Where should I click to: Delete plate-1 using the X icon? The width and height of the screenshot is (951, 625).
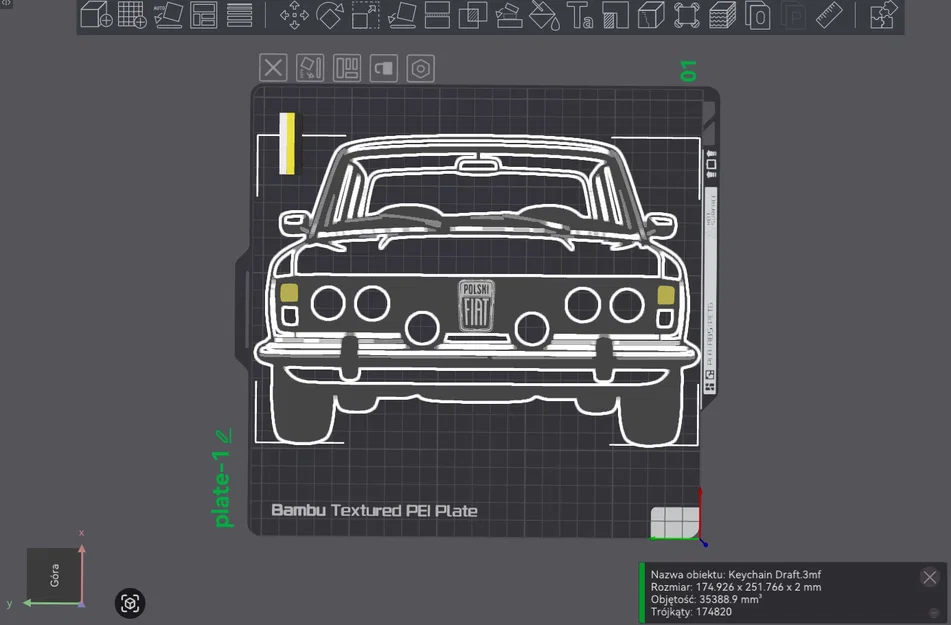[272, 67]
